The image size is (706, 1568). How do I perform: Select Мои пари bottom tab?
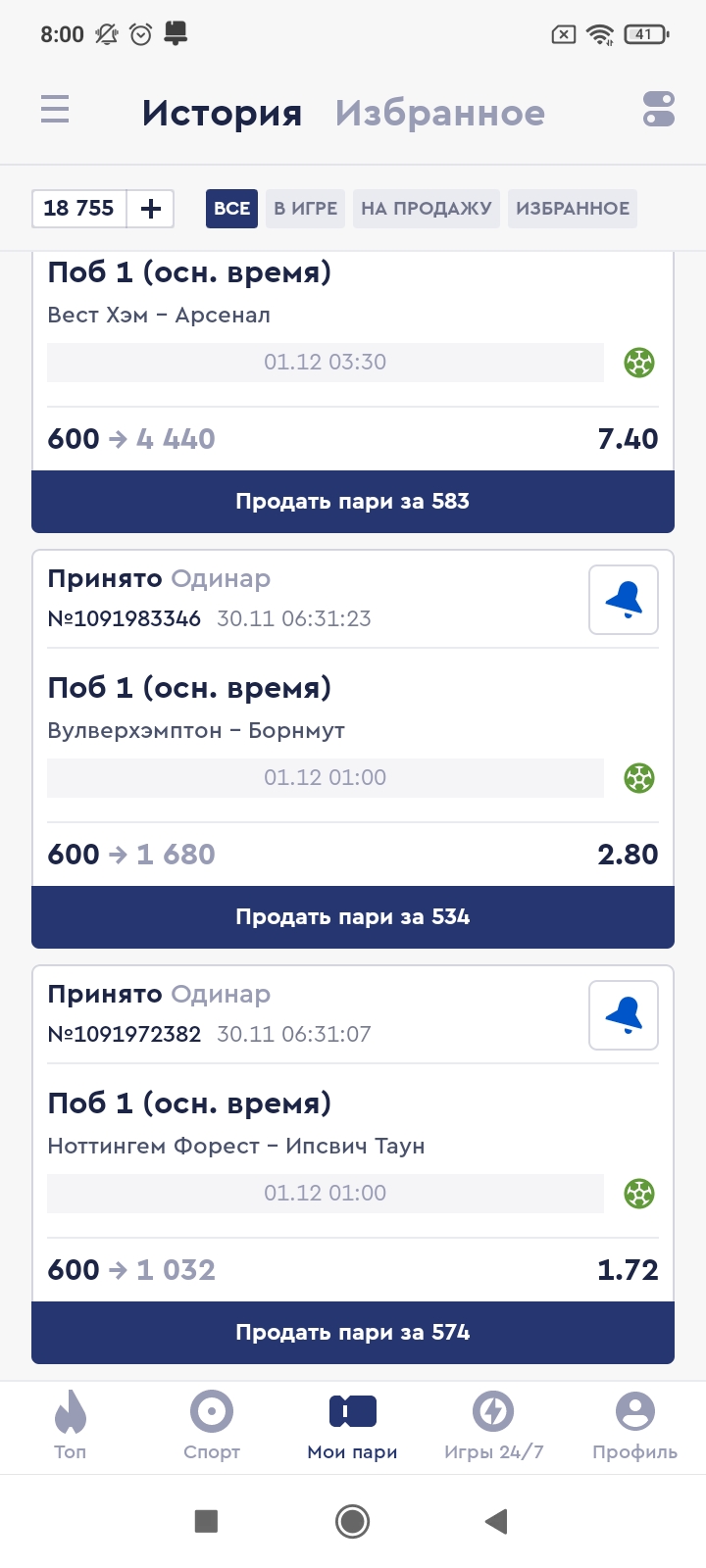(x=353, y=1426)
